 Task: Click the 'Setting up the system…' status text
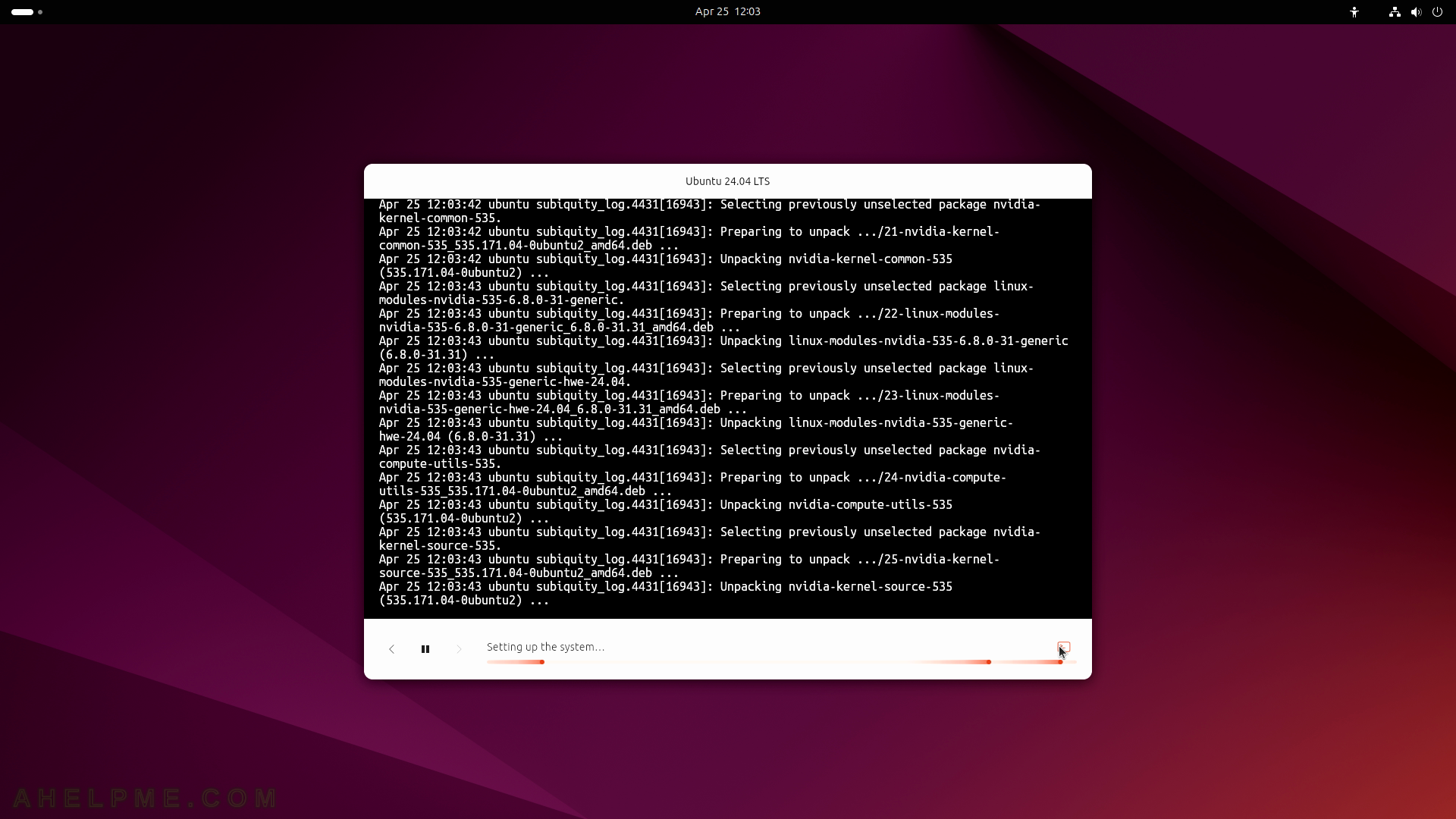pos(545,647)
